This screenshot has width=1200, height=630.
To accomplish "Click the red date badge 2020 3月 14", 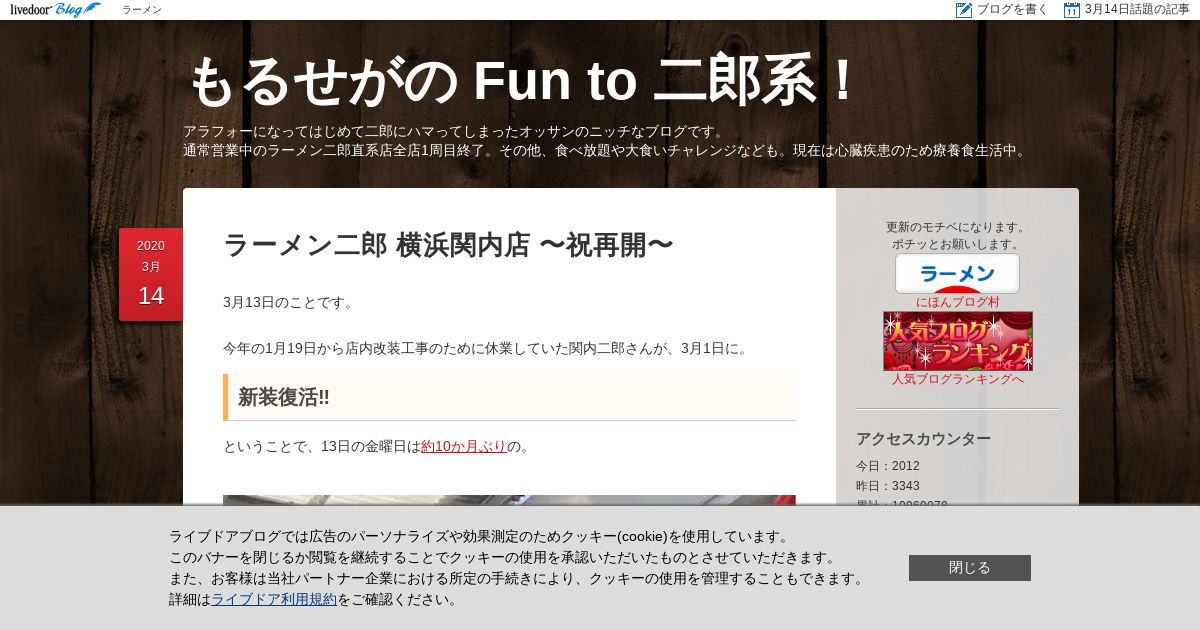I will click(151, 274).
